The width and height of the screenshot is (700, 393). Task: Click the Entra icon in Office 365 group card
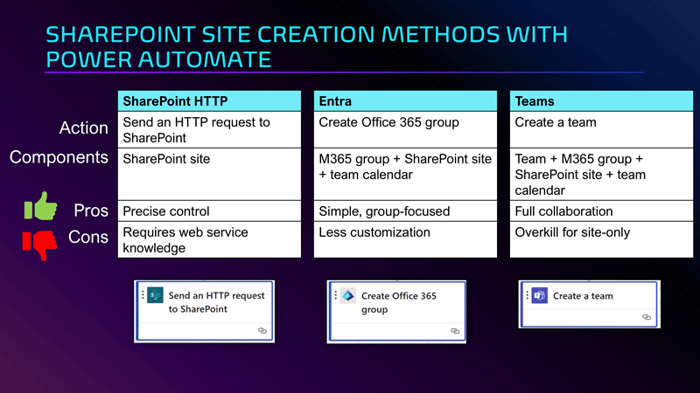pos(348,296)
